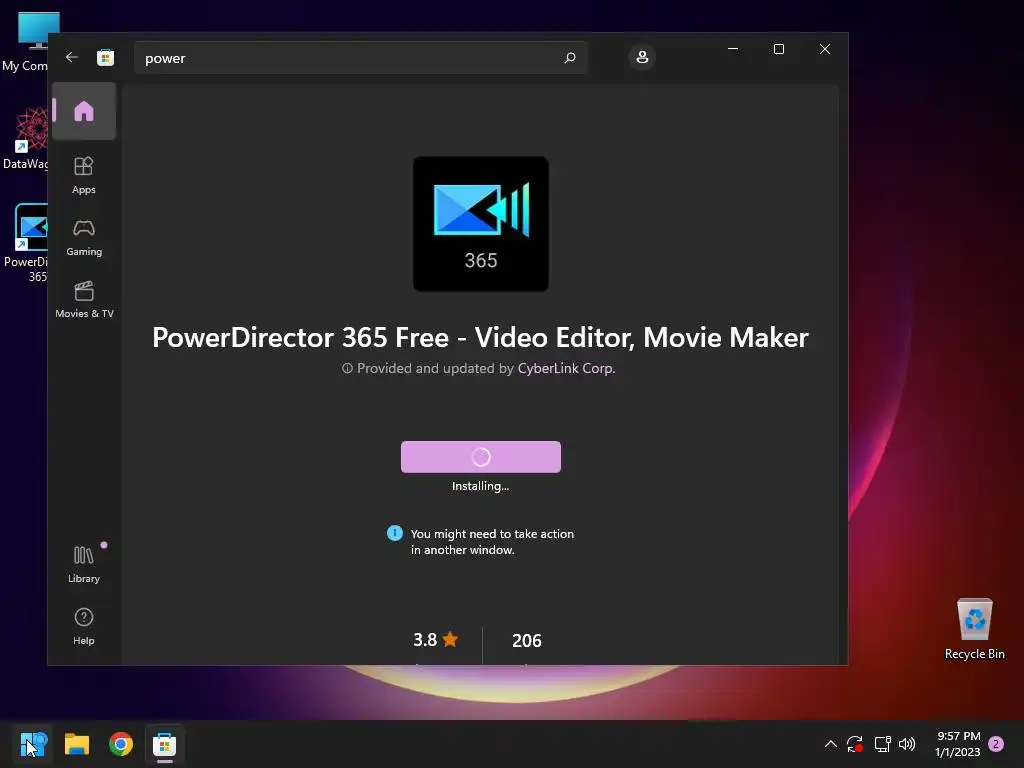1024x768 pixels.
Task: Click the sync status tray icon
Action: pyautogui.click(x=854, y=744)
